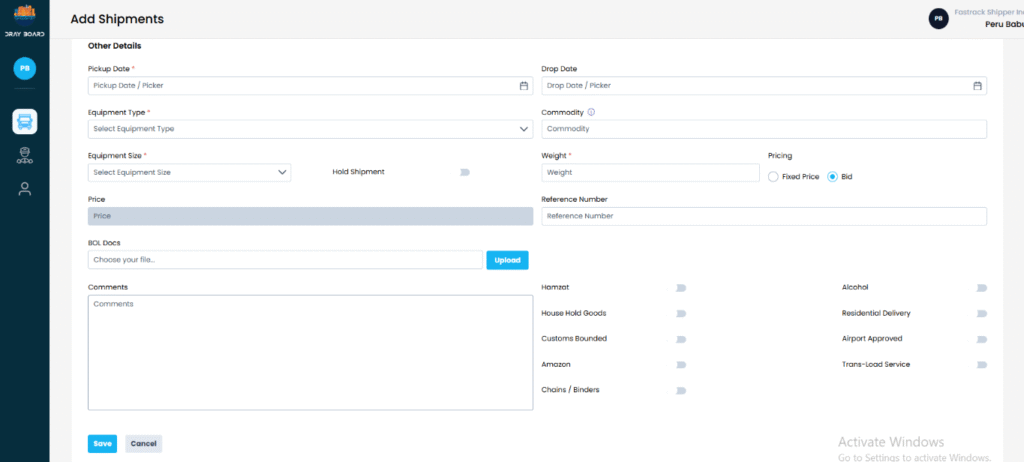This screenshot has width=1024, height=462.
Task: Click the Upload button for BOL Docs
Action: 507,260
